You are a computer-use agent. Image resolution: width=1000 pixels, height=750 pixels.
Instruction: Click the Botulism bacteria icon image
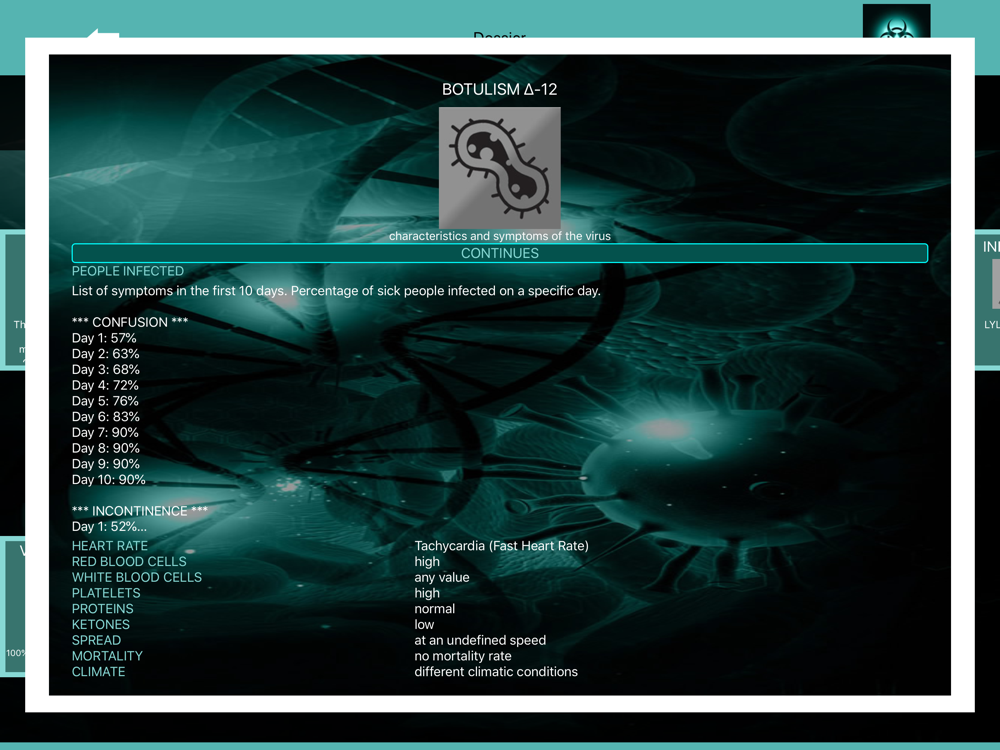(x=499, y=168)
